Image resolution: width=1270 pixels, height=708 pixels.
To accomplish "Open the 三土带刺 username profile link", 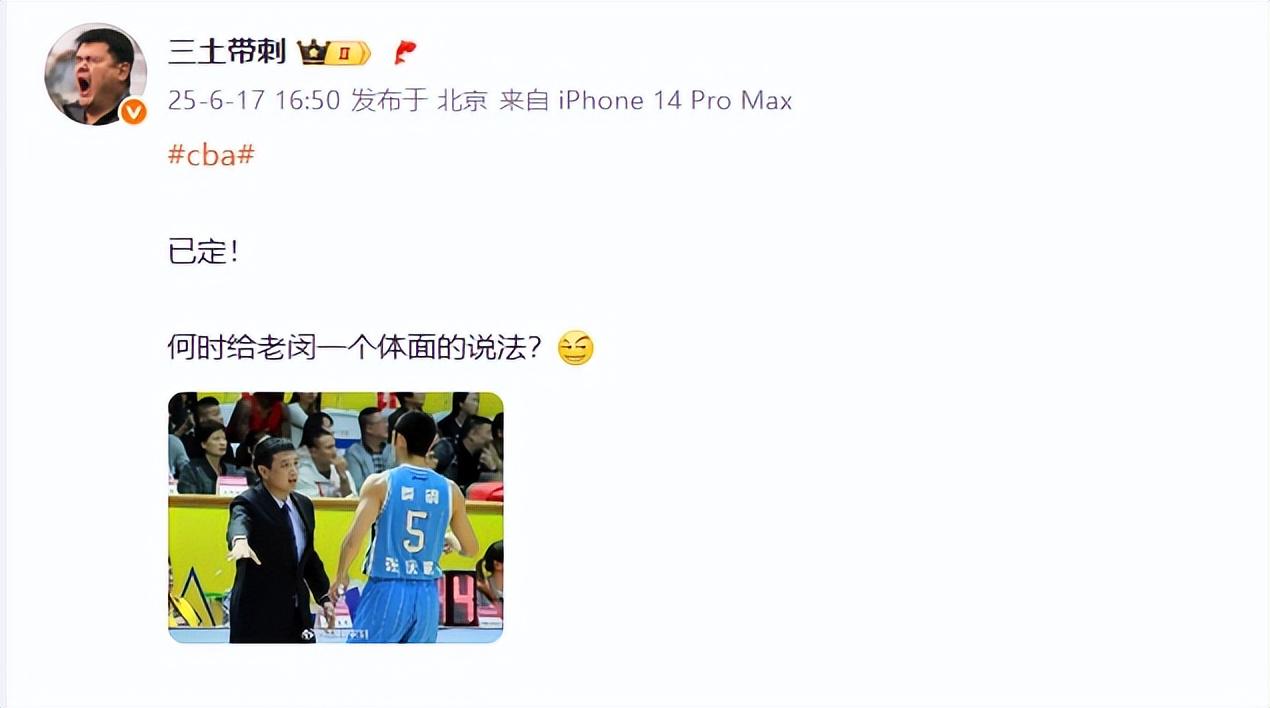I will coord(227,52).
